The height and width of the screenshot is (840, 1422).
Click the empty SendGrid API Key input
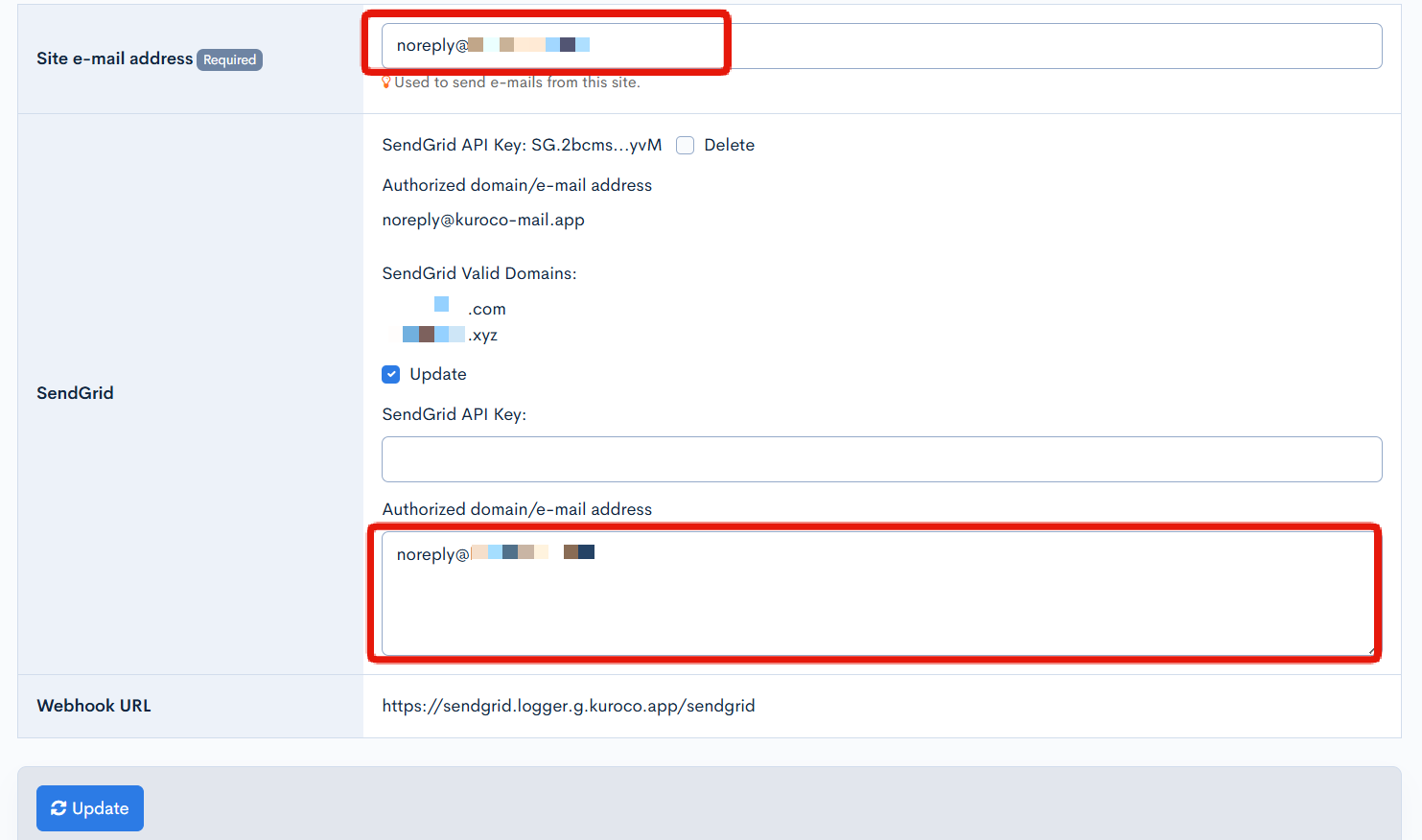pos(881,459)
